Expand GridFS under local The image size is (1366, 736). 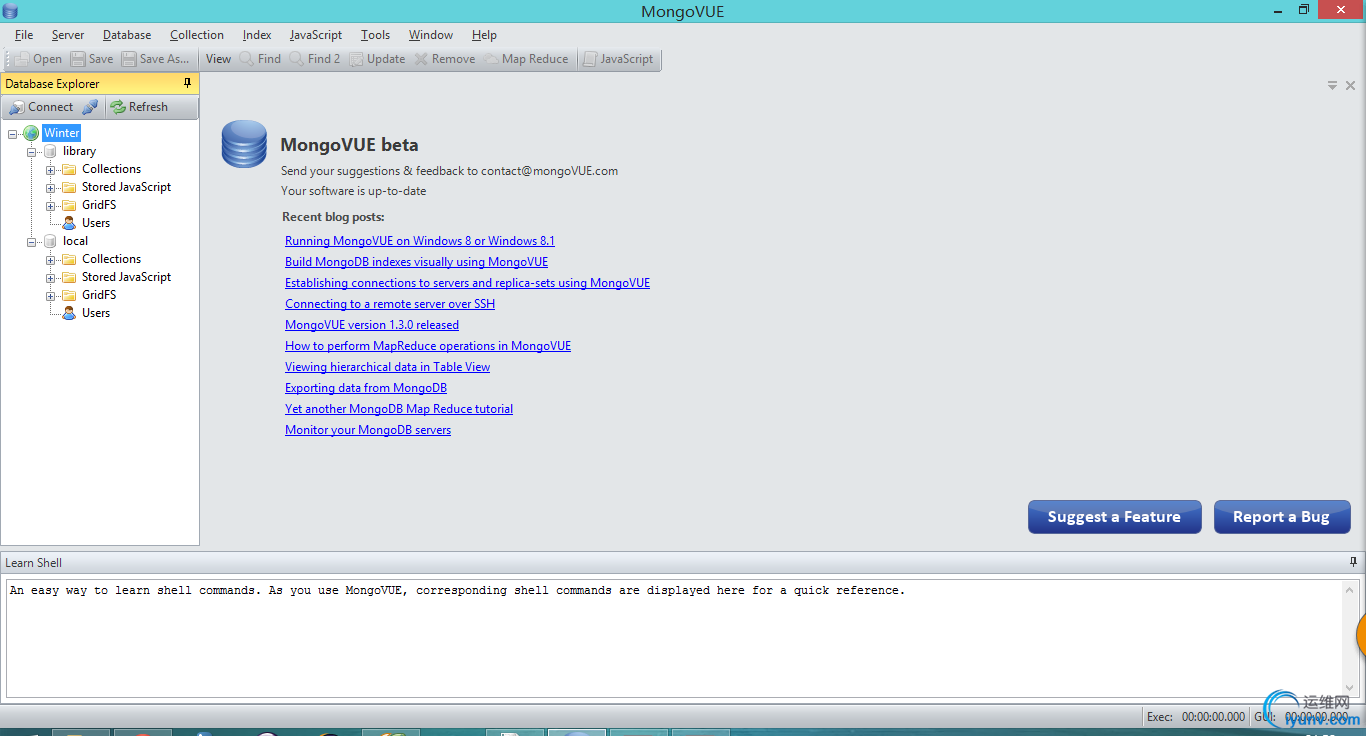tap(51, 295)
